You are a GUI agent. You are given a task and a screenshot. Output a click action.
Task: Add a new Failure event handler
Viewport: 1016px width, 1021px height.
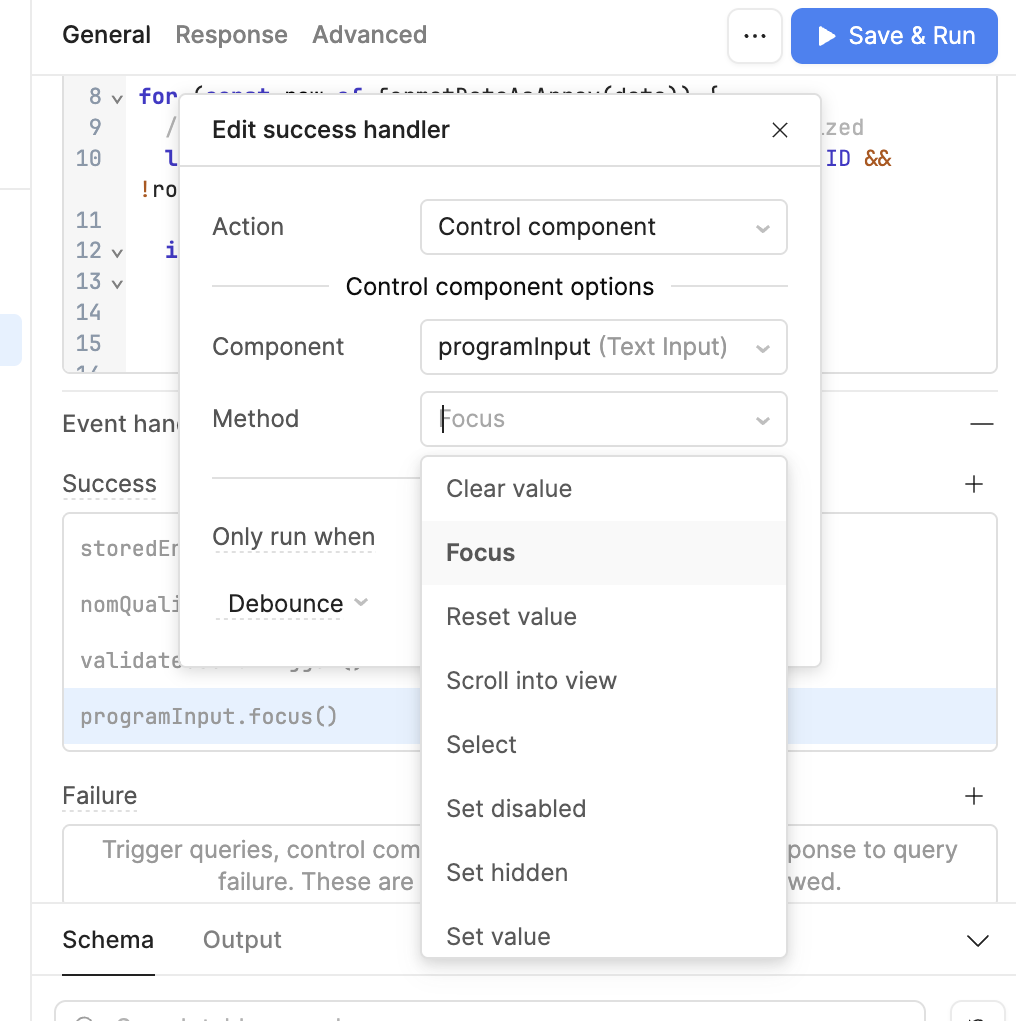974,796
